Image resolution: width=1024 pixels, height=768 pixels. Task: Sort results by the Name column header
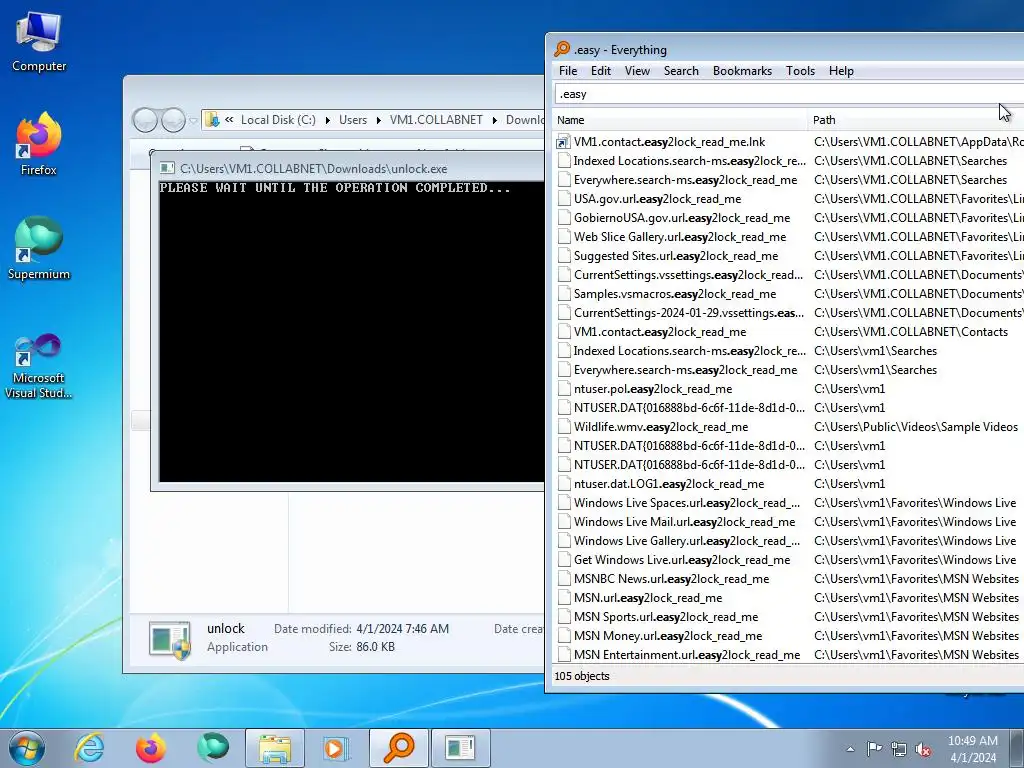coord(679,120)
